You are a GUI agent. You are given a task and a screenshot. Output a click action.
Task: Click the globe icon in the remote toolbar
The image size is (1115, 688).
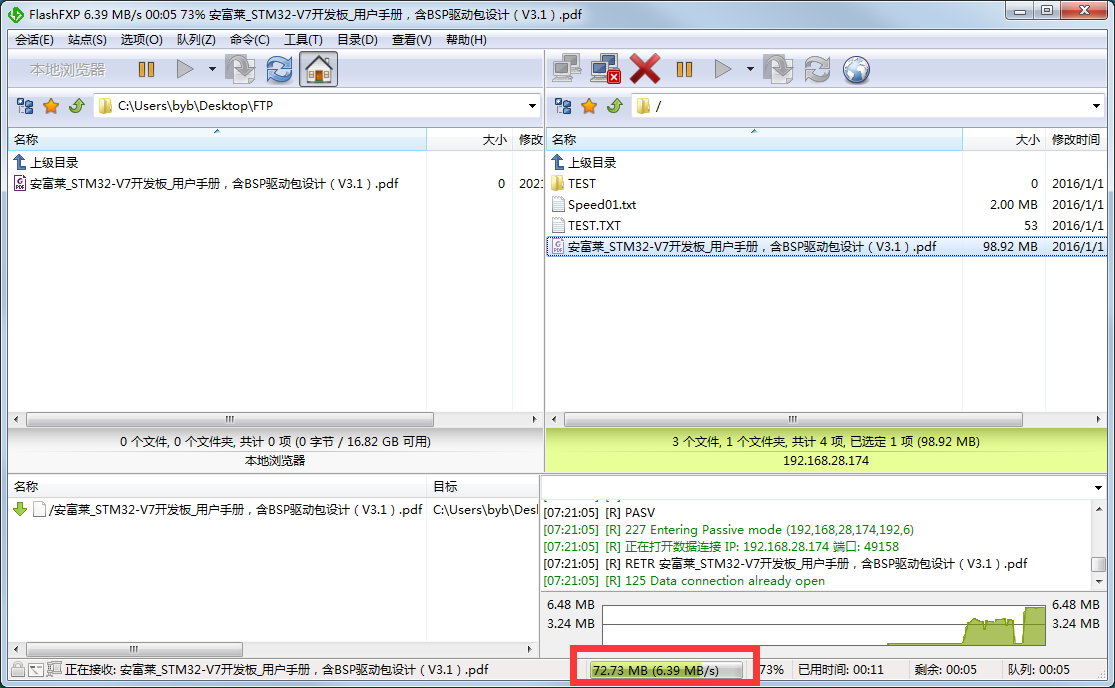[x=856, y=69]
